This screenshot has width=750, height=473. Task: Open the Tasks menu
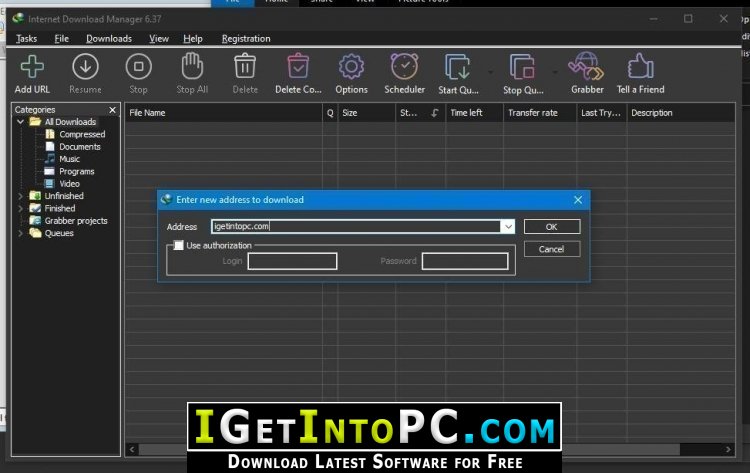tap(26, 39)
